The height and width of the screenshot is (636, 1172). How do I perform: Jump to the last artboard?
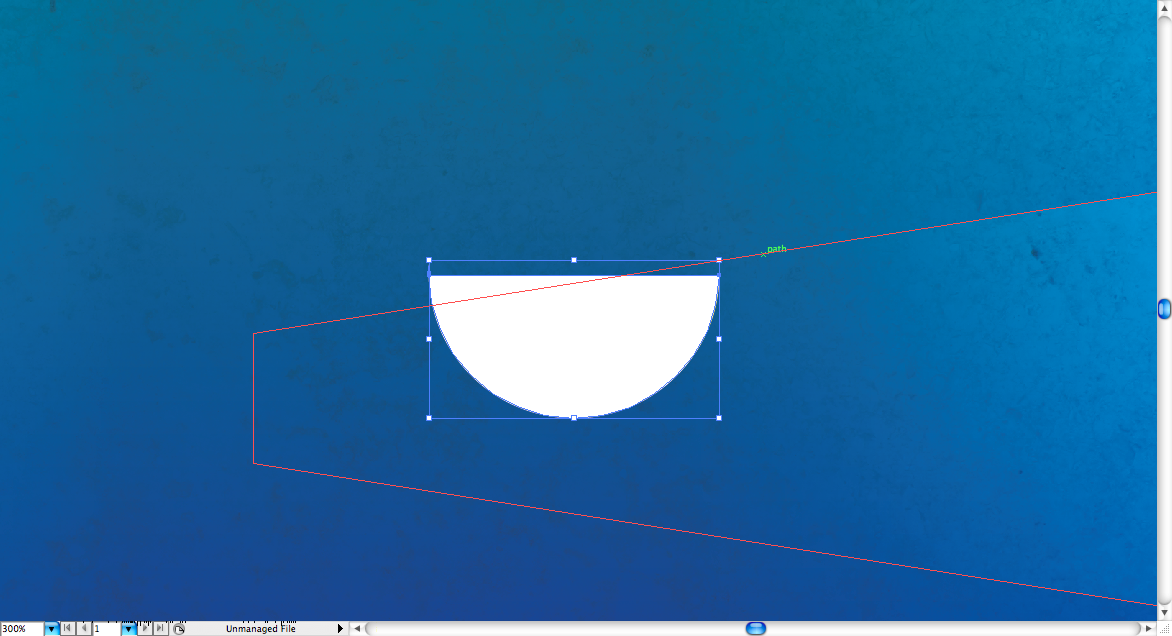tap(160, 629)
